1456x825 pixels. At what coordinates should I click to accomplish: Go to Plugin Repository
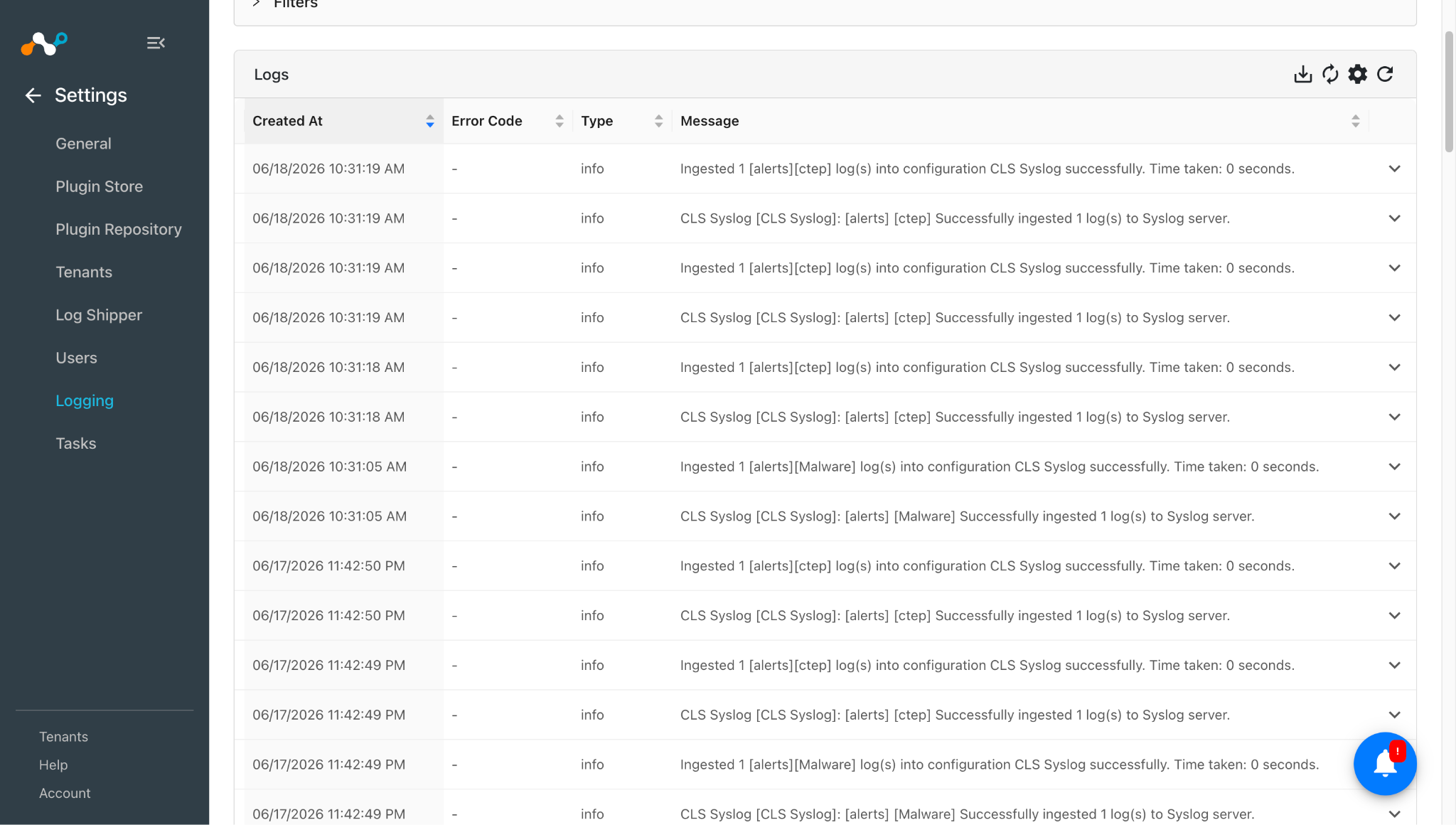(119, 229)
